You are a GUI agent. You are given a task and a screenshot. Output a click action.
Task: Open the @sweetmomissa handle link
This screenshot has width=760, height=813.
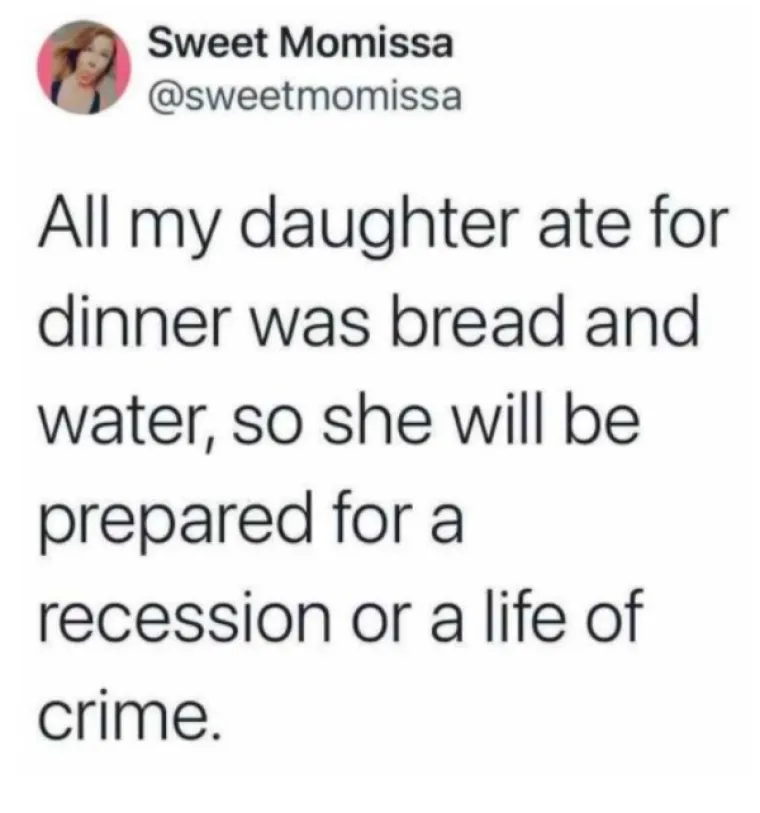pos(304,97)
